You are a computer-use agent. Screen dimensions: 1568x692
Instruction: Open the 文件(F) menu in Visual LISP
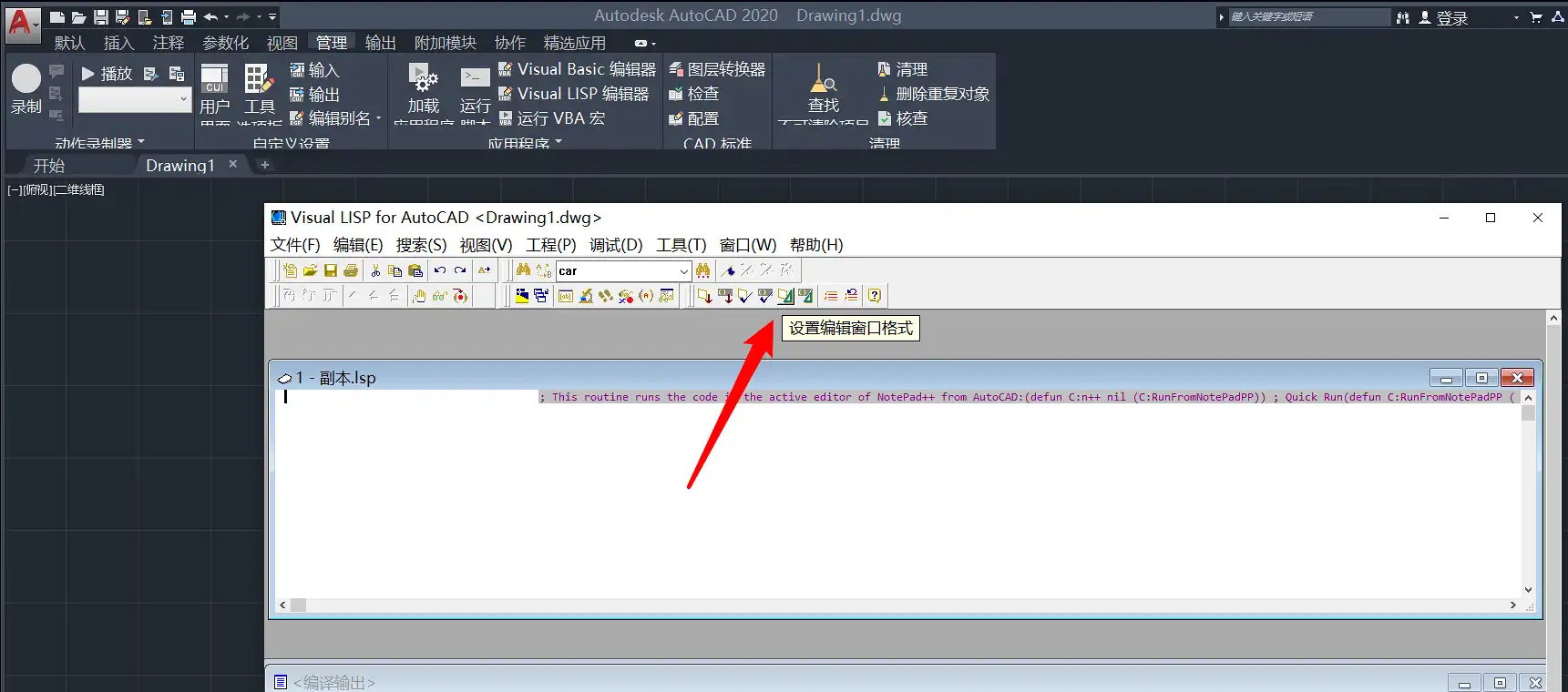pyautogui.click(x=295, y=245)
